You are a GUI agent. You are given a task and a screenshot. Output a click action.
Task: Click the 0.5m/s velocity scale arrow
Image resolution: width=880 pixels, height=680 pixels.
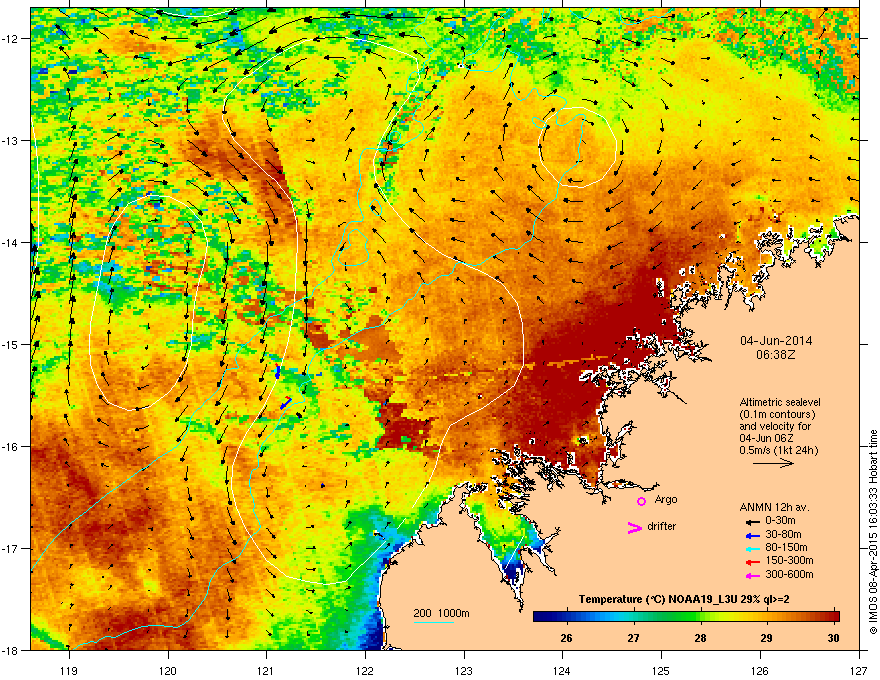pos(773,463)
